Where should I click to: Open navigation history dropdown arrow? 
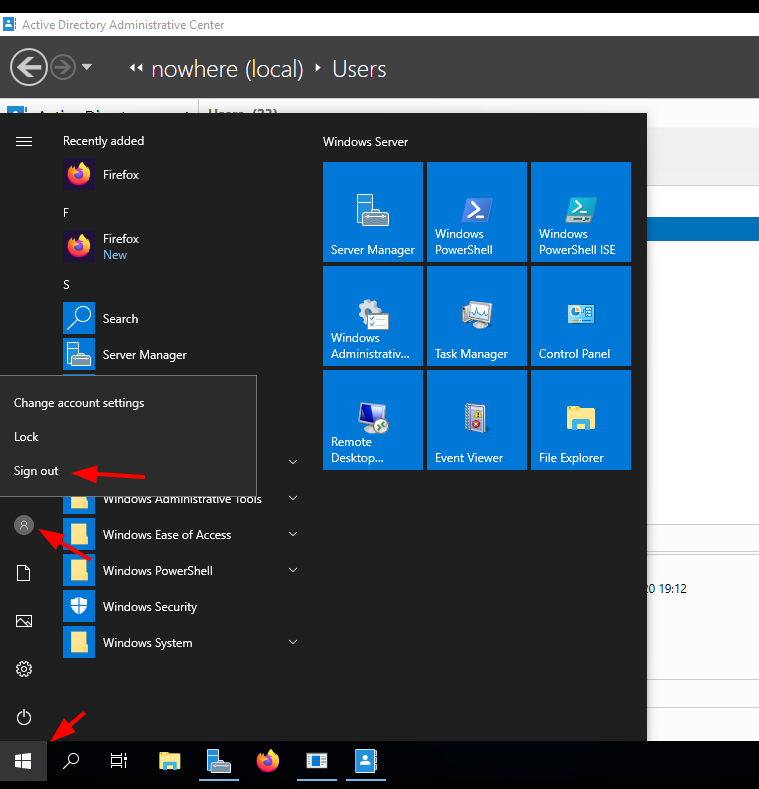coord(87,66)
